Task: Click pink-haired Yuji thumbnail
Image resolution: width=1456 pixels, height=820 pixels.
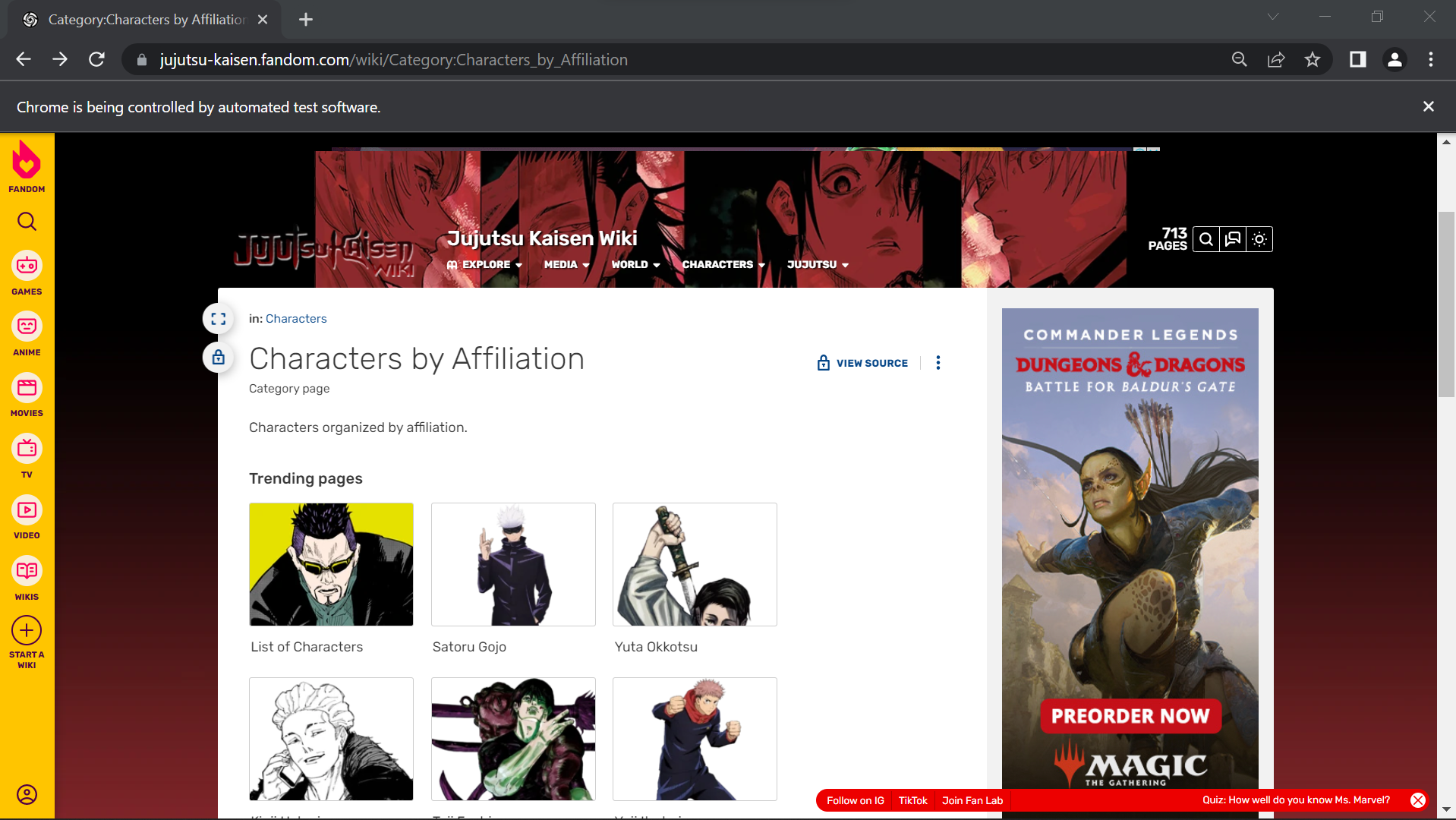Action: (x=695, y=739)
